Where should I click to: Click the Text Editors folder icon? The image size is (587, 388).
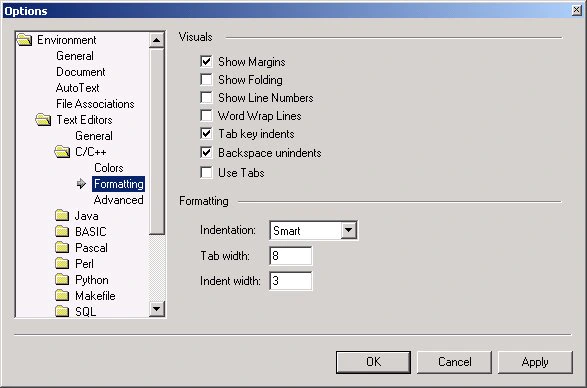tap(43, 120)
